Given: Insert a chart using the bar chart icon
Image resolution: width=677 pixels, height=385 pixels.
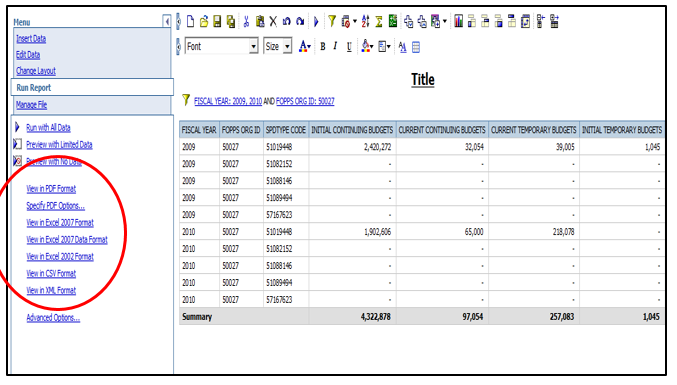Looking at the screenshot, I should tap(459, 21).
